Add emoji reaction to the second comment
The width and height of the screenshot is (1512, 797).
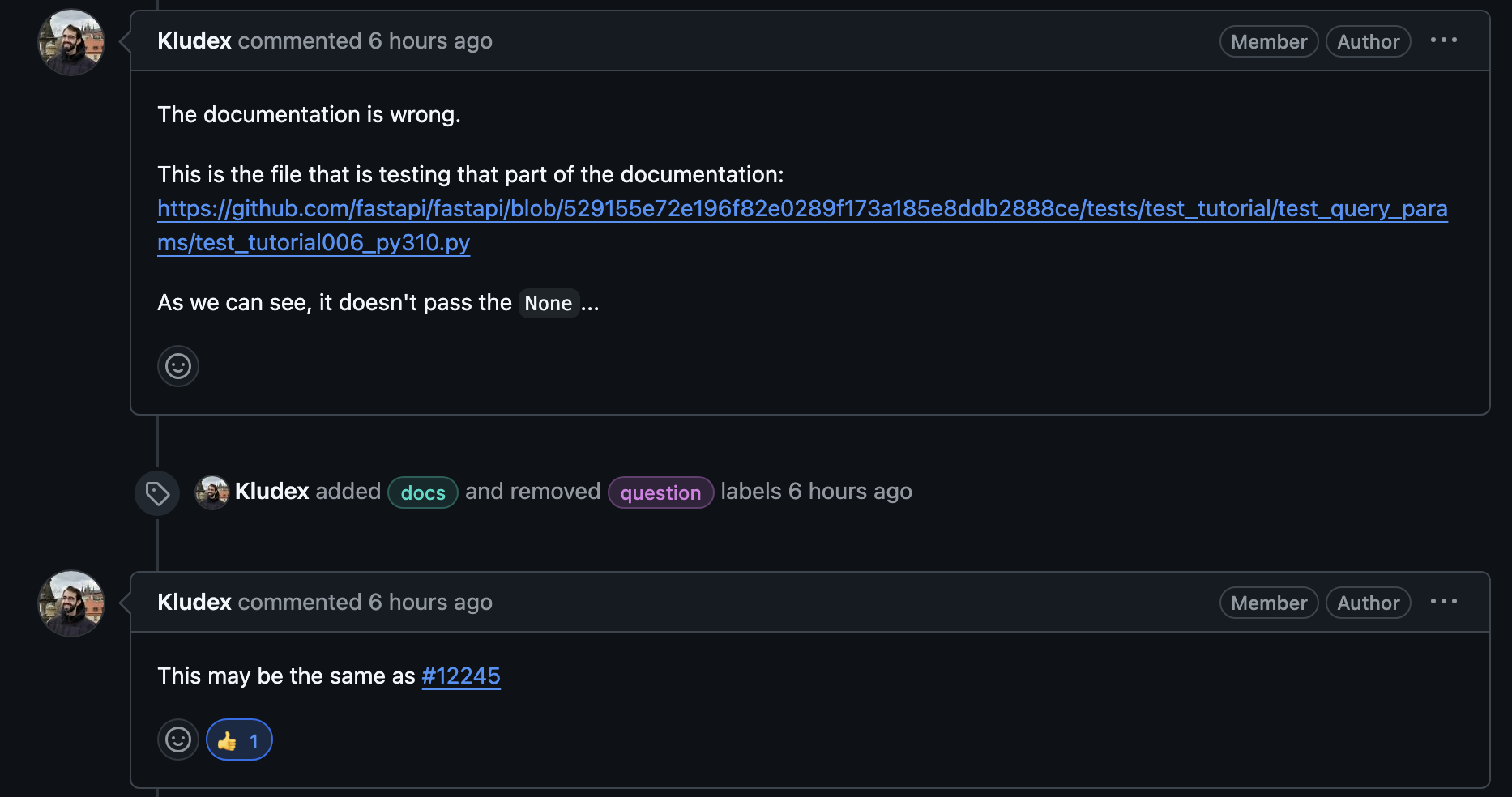point(178,739)
